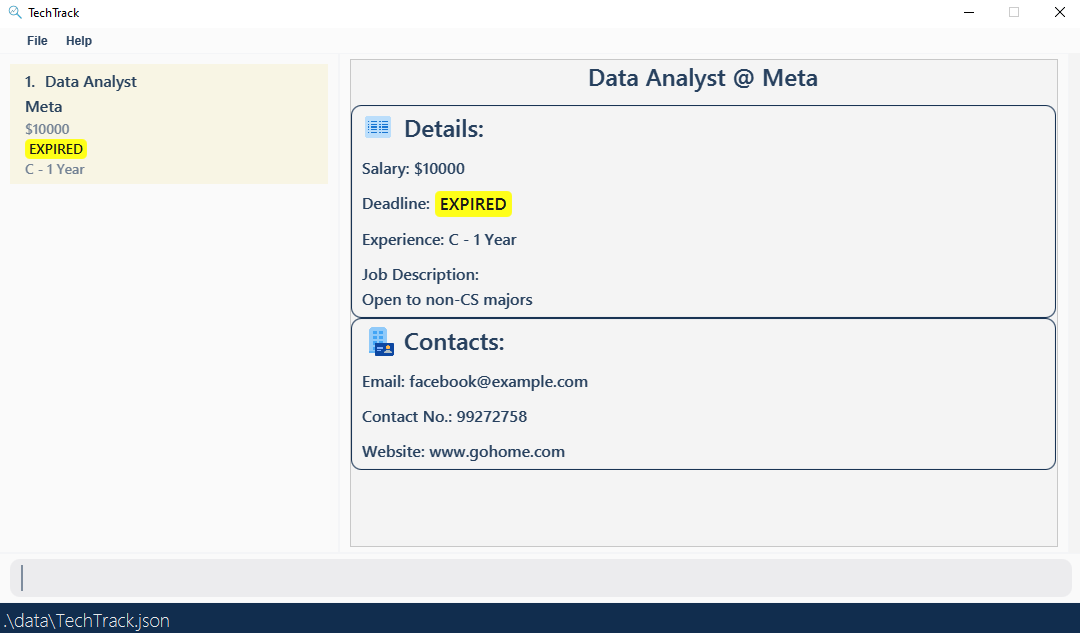
Task: Click the EXPIRED deadline badge in Details
Action: (x=473, y=204)
